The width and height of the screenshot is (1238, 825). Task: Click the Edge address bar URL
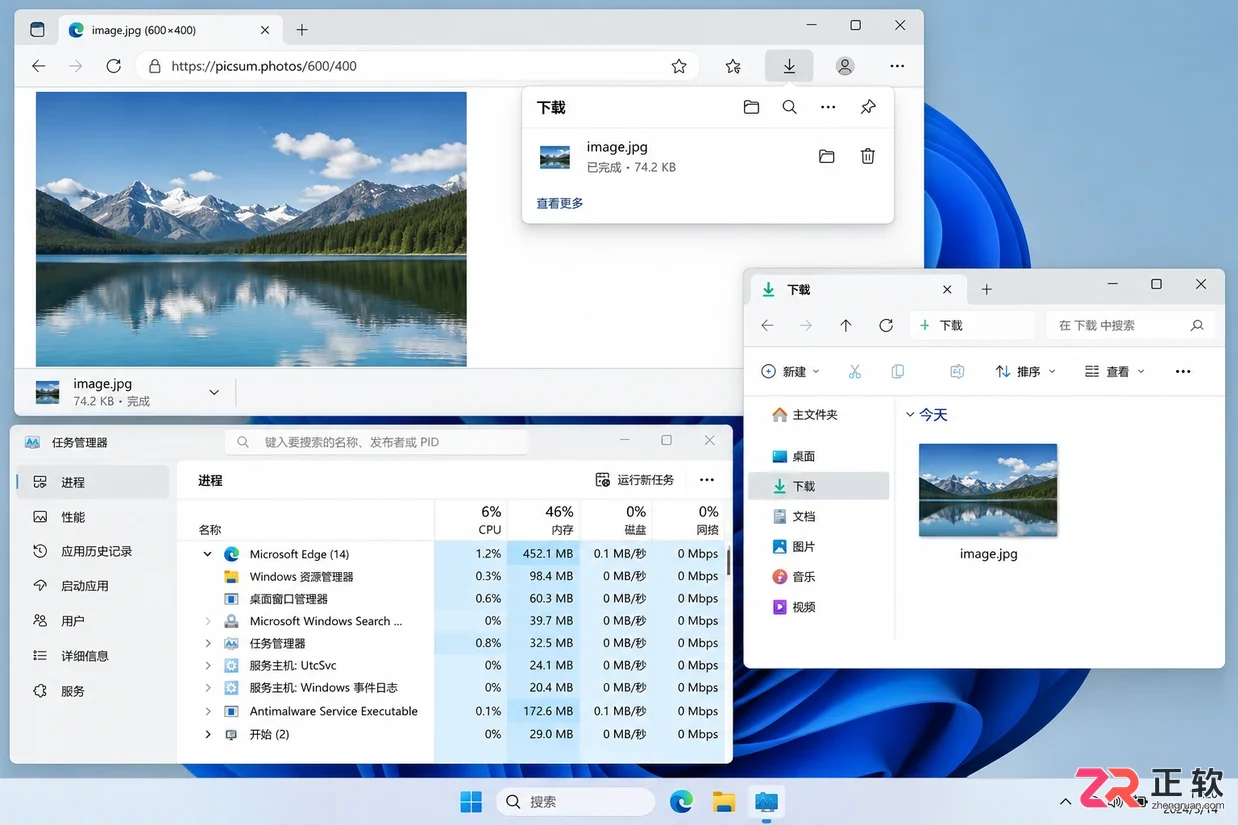tap(264, 66)
